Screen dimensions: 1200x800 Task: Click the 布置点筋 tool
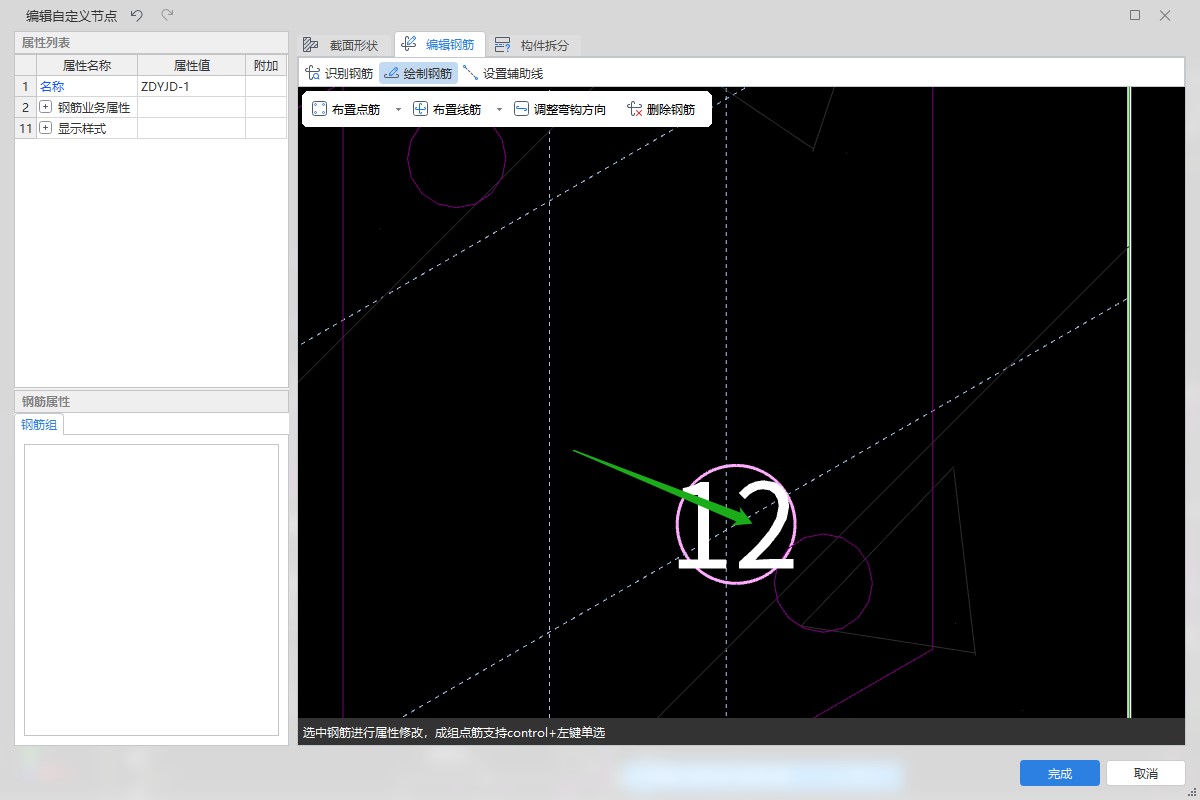click(346, 110)
